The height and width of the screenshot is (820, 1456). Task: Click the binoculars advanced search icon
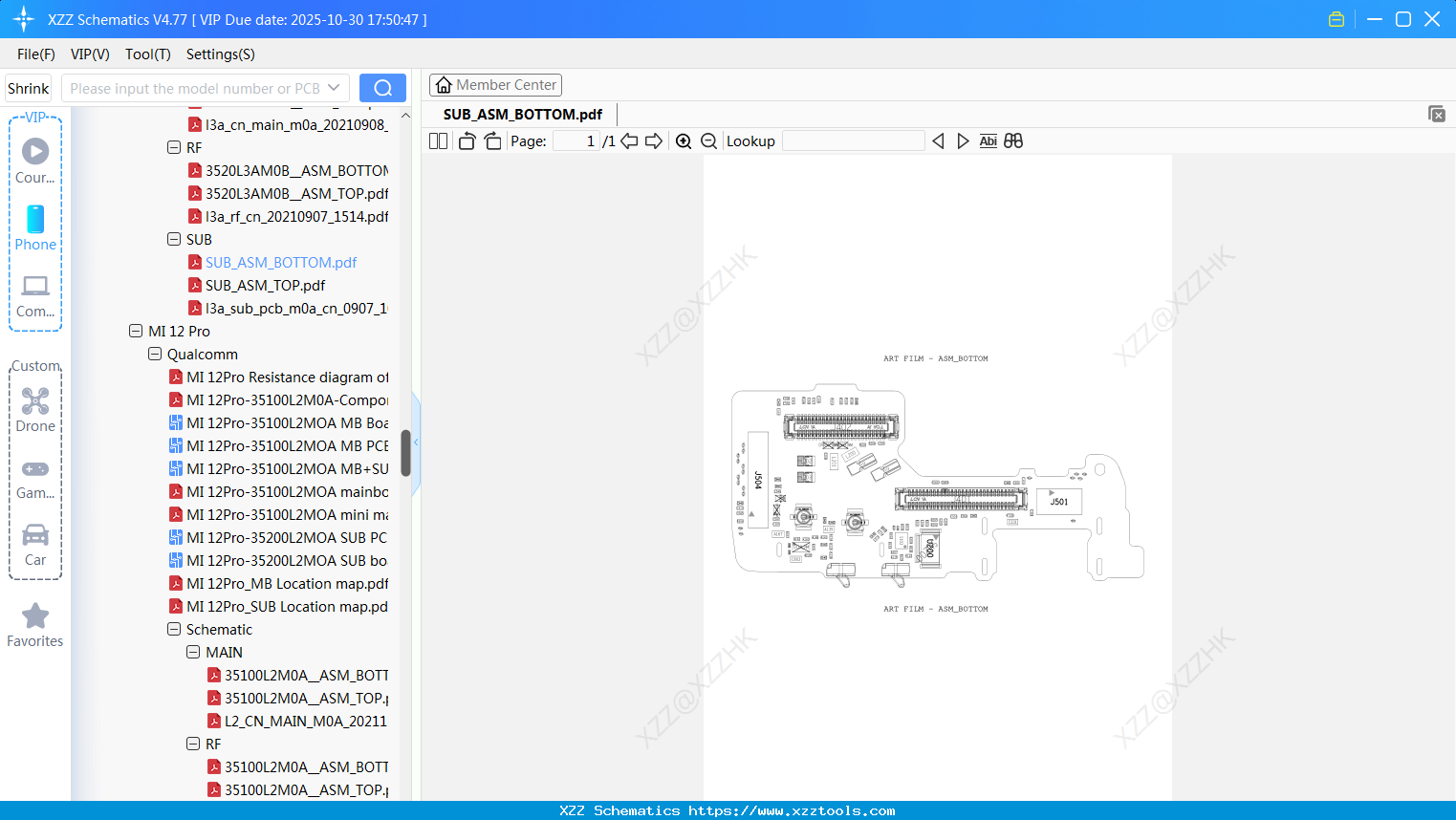click(x=1013, y=140)
